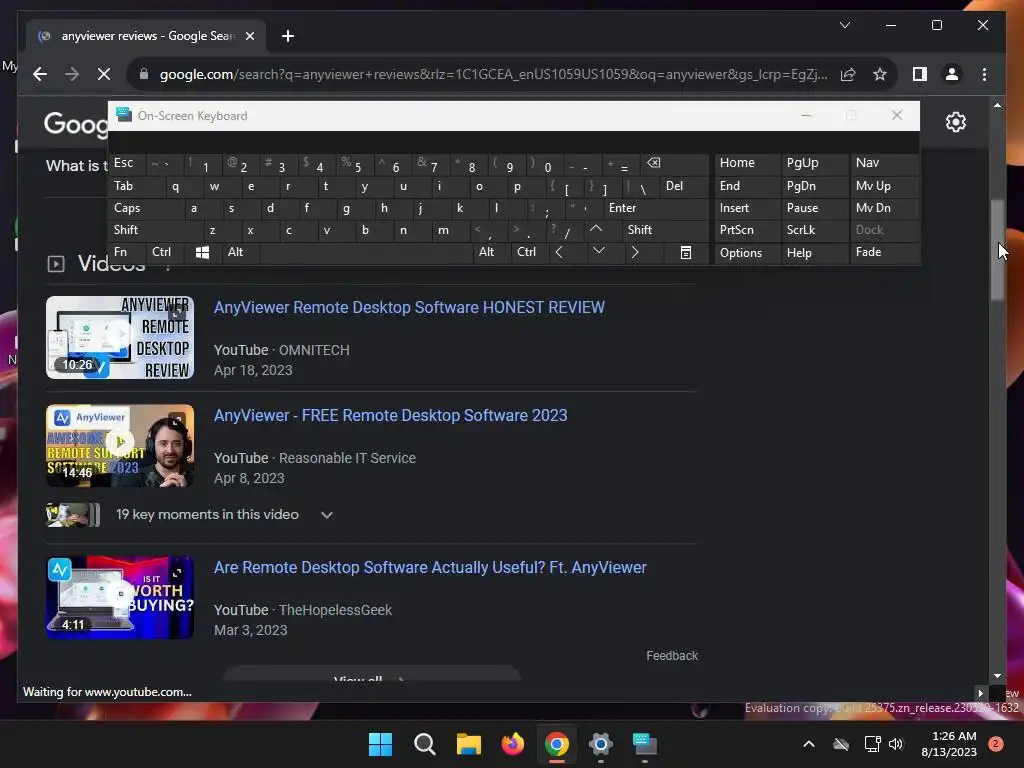Click Feedback link under videos
Viewport: 1024px width, 768px height.
[671, 656]
